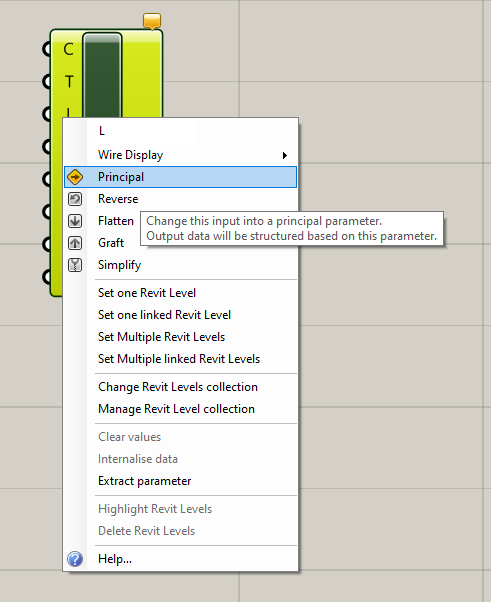Image resolution: width=491 pixels, height=602 pixels.
Task: Click the blue Help question mark icon
Action: coord(75,559)
